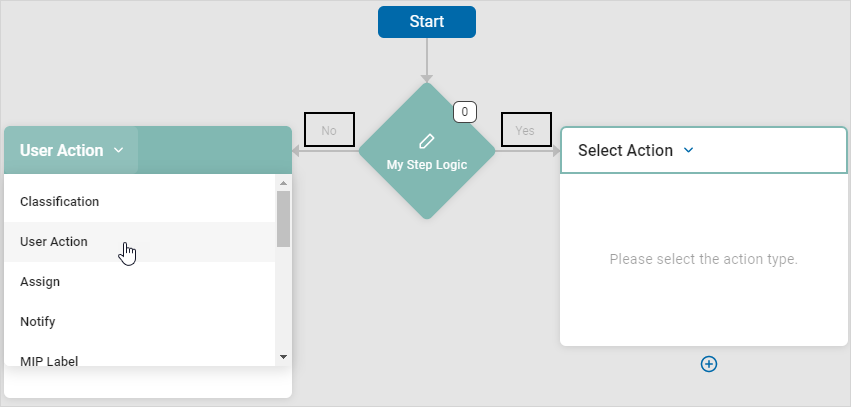Click the Select Action chevron arrow

tap(688, 150)
